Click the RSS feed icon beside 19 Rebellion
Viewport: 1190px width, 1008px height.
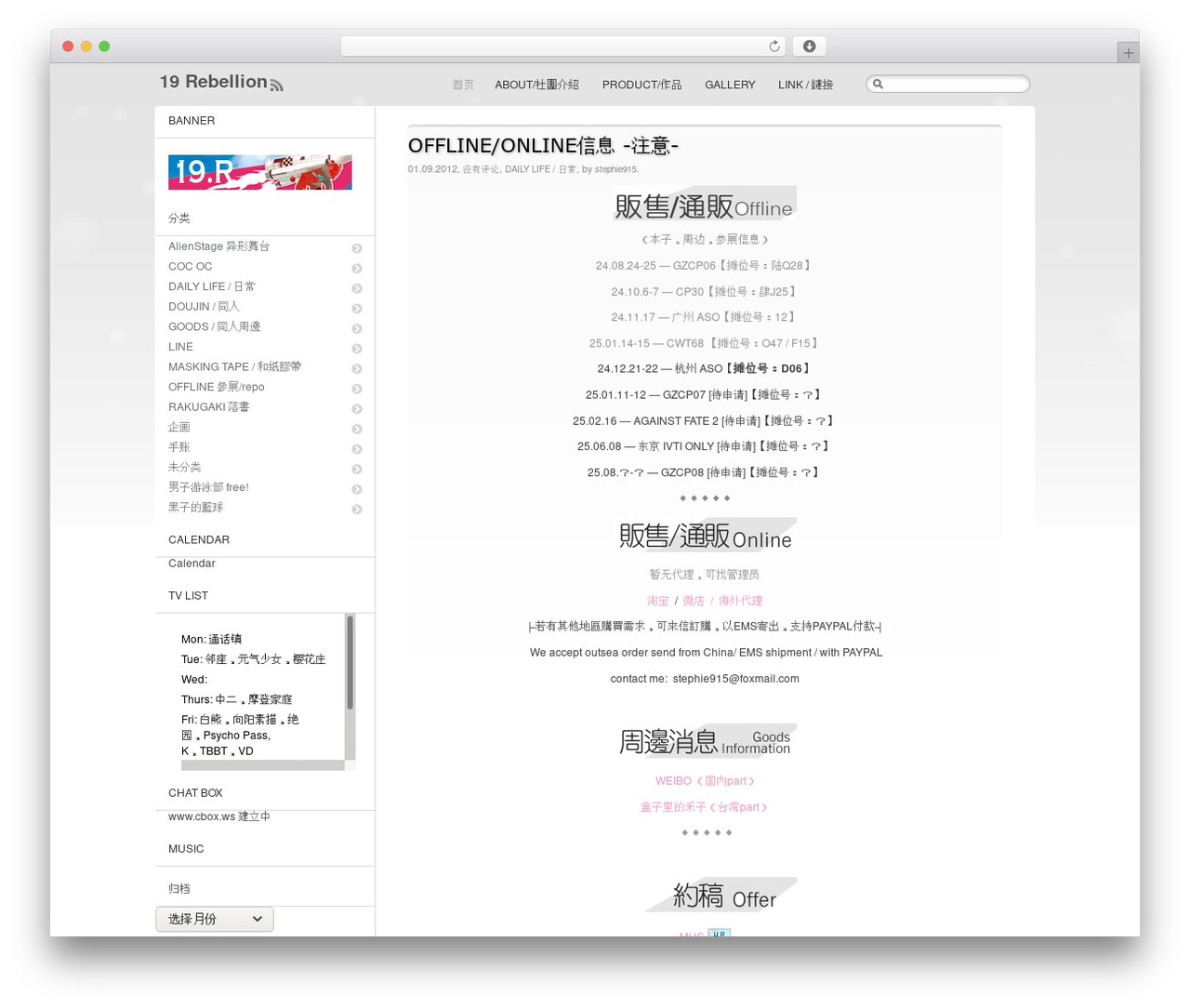point(276,85)
